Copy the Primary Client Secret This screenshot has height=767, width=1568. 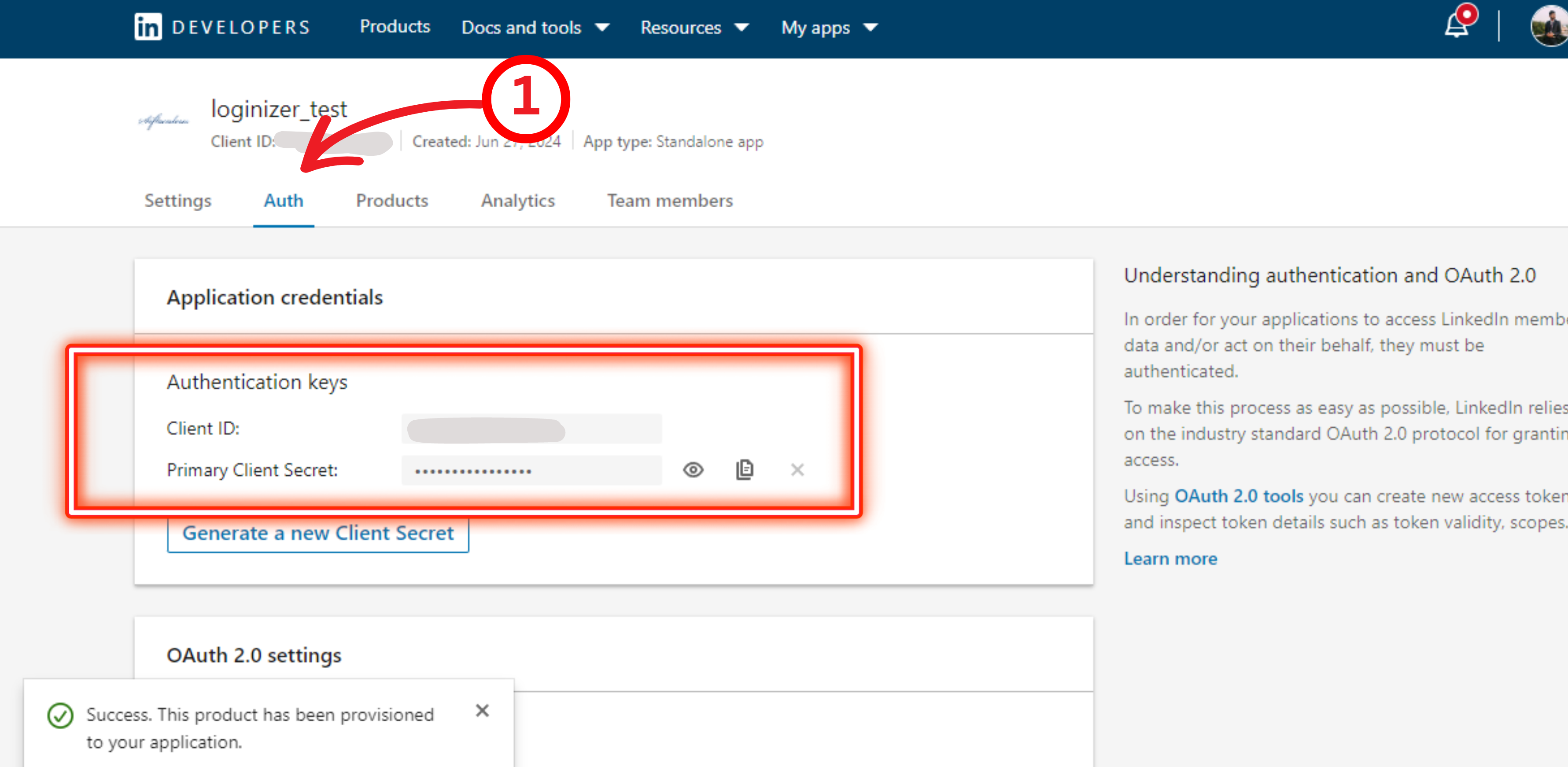pyautogui.click(x=745, y=470)
